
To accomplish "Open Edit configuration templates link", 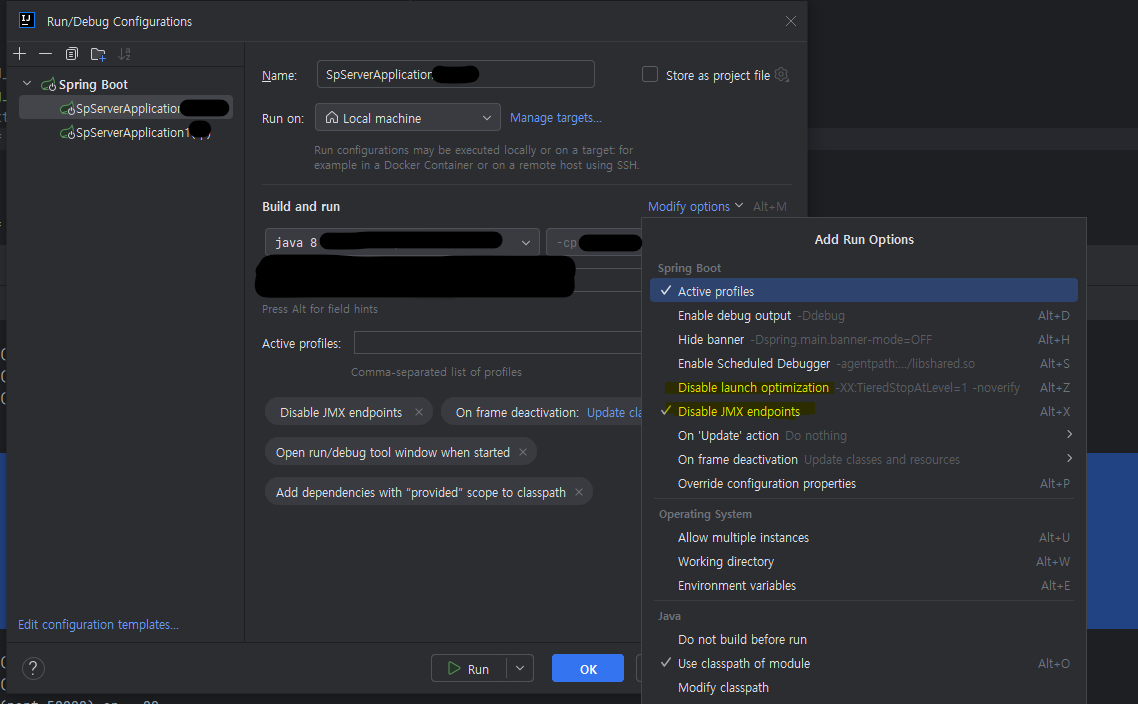I will (98, 624).
